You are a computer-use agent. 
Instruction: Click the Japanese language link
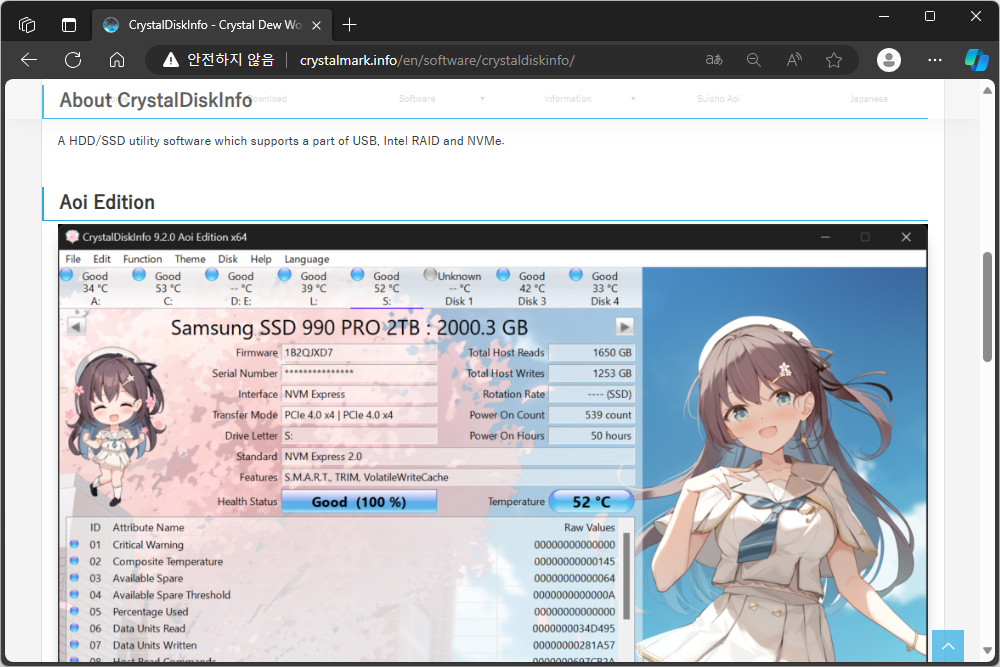[x=869, y=99]
